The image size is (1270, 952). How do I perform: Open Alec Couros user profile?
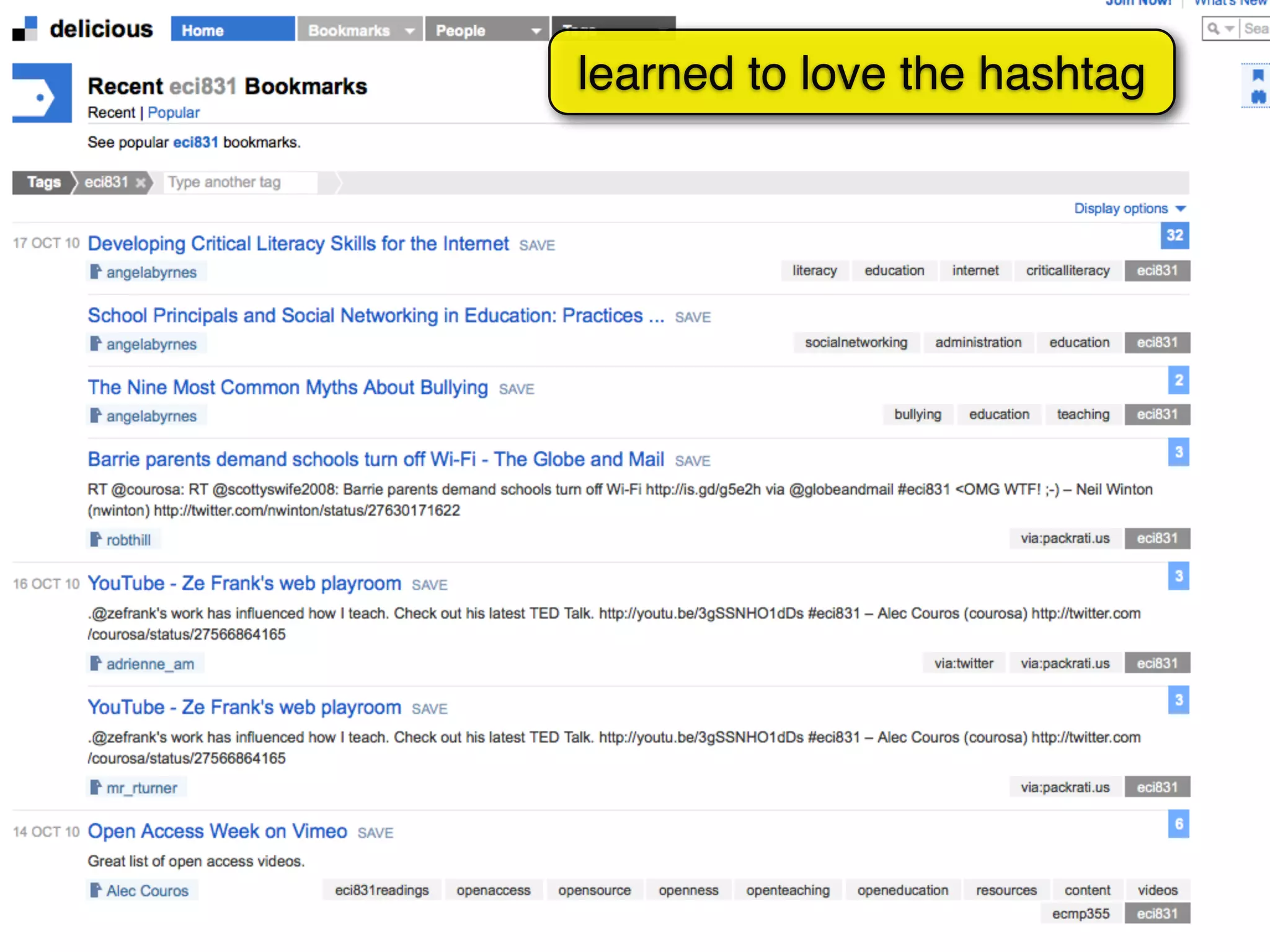(x=148, y=891)
